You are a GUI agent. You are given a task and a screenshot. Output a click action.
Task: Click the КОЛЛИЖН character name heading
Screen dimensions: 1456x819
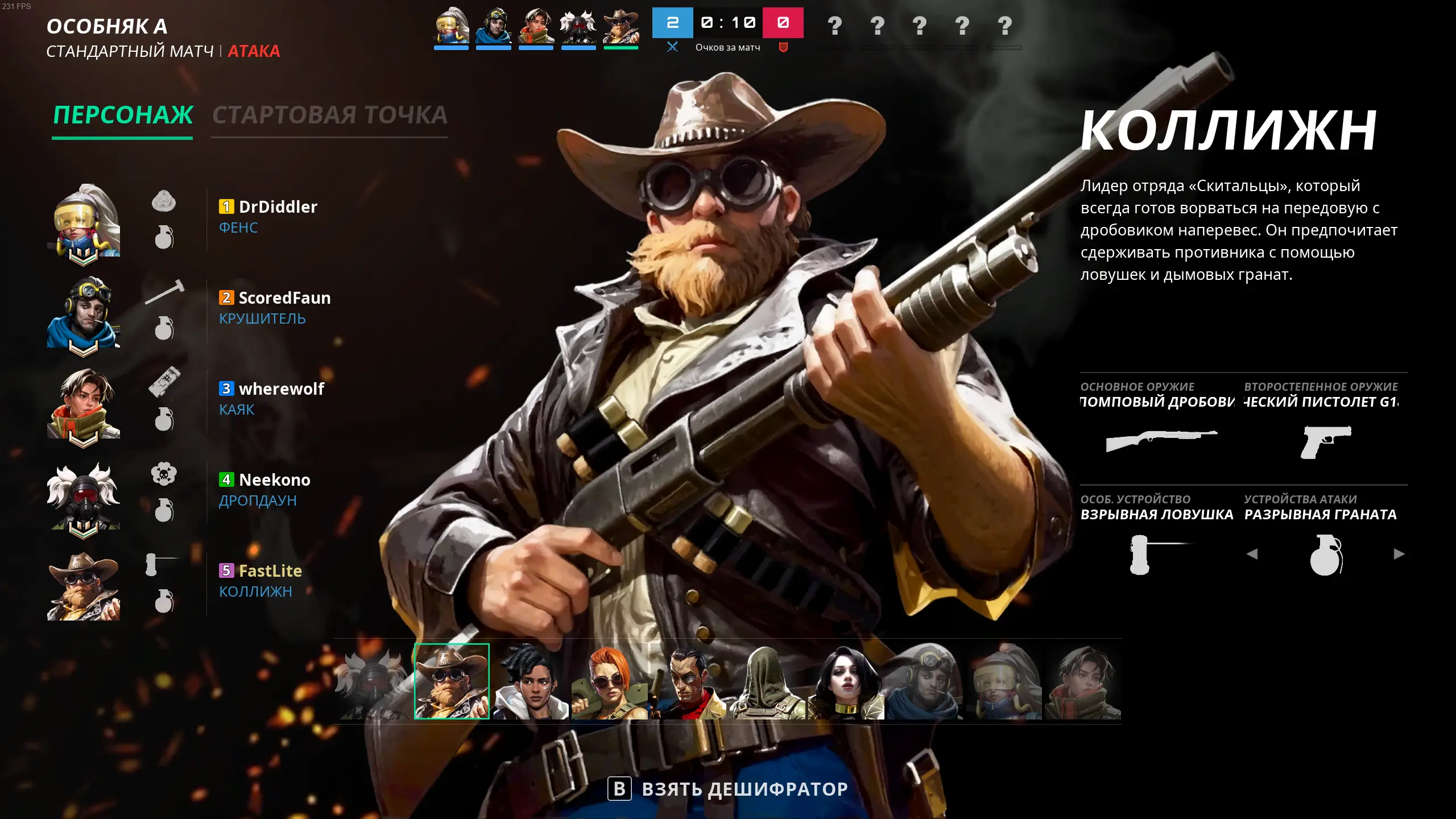click(x=1228, y=131)
